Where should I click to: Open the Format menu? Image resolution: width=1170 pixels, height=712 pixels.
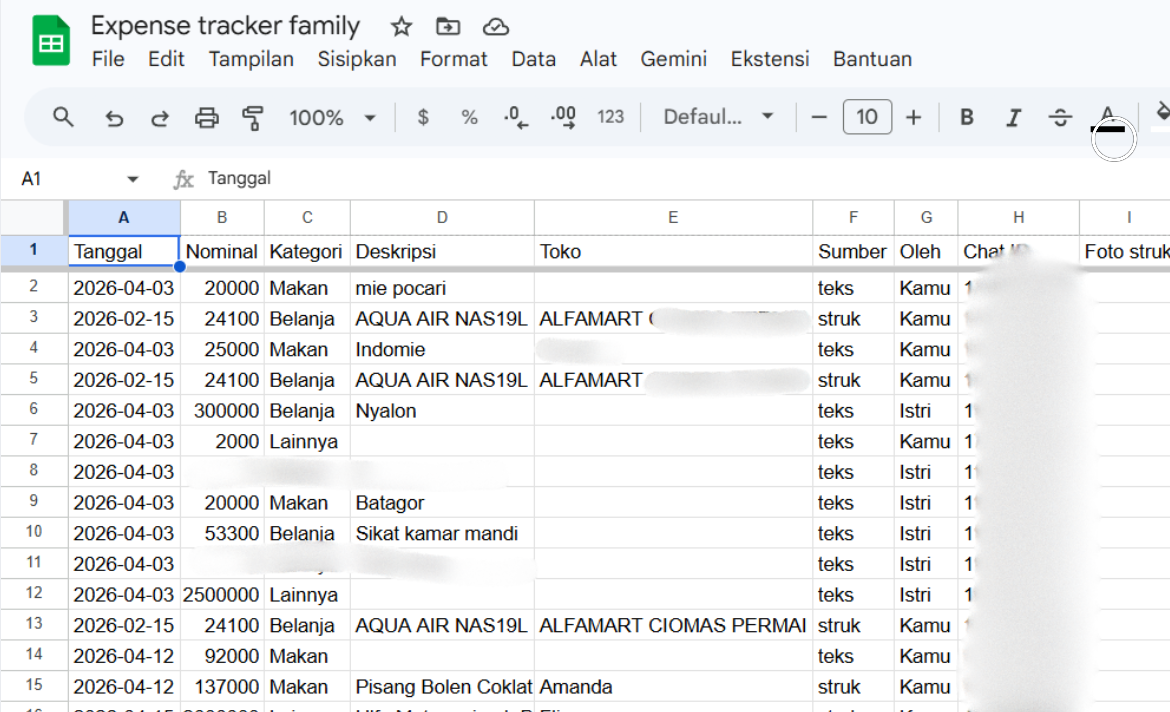(x=453, y=59)
